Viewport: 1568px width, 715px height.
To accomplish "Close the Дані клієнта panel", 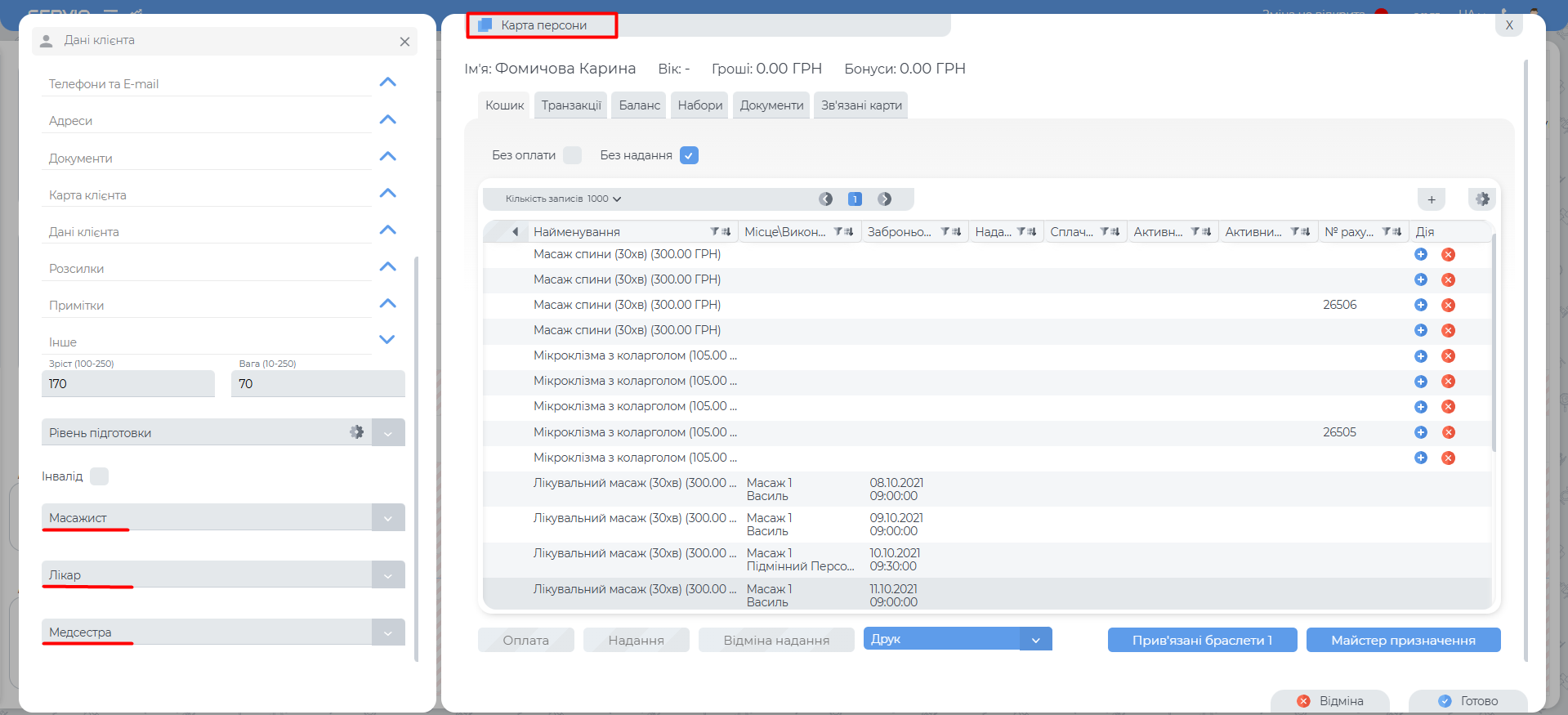I will tap(404, 42).
